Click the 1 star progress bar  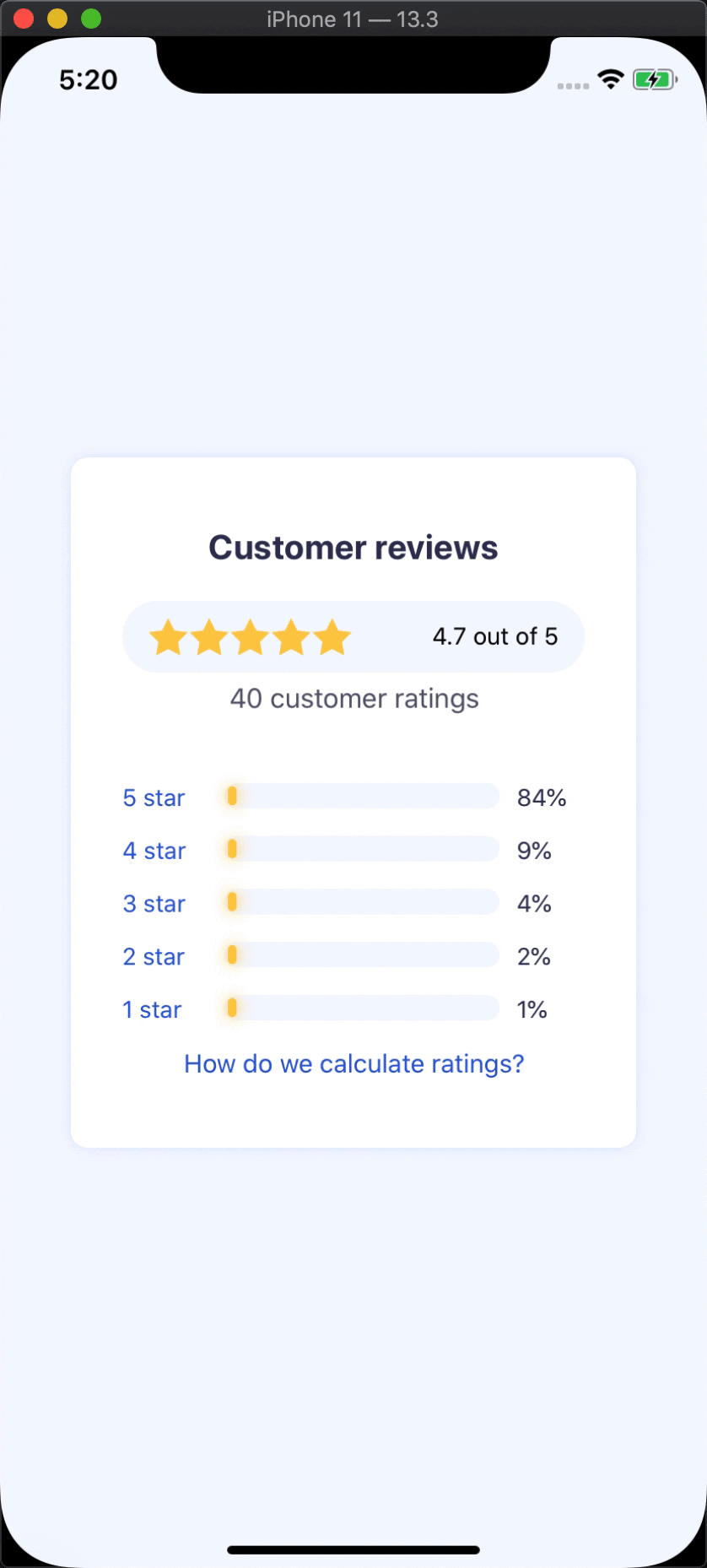tap(362, 1008)
